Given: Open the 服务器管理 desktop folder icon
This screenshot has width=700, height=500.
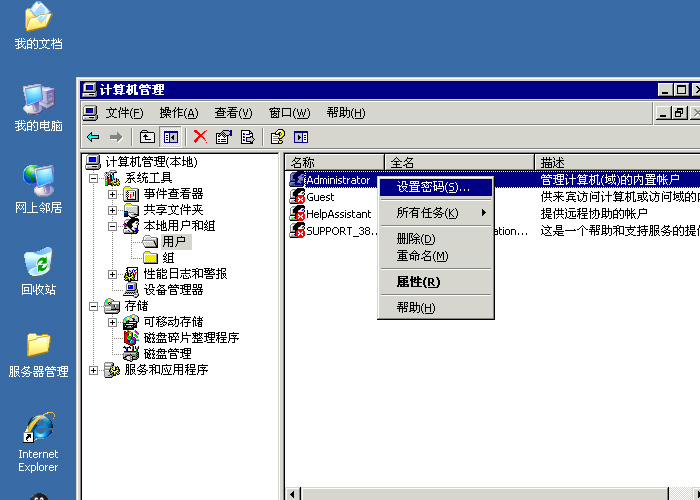Looking at the screenshot, I should tap(38, 355).
